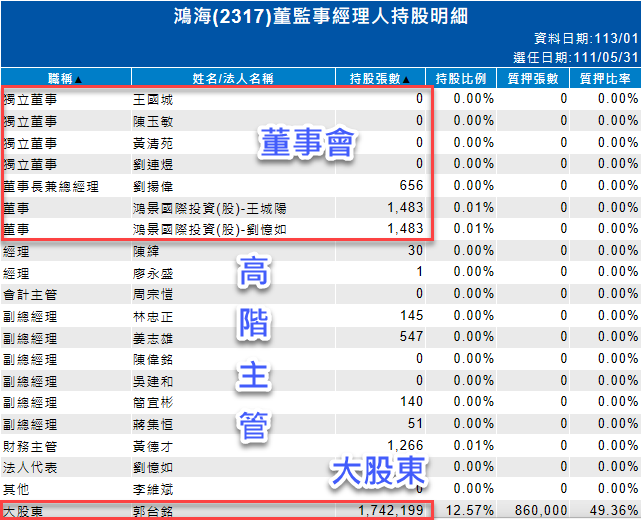The image size is (641, 520).
Task: Select the name 黃德才
Action: 153,446
